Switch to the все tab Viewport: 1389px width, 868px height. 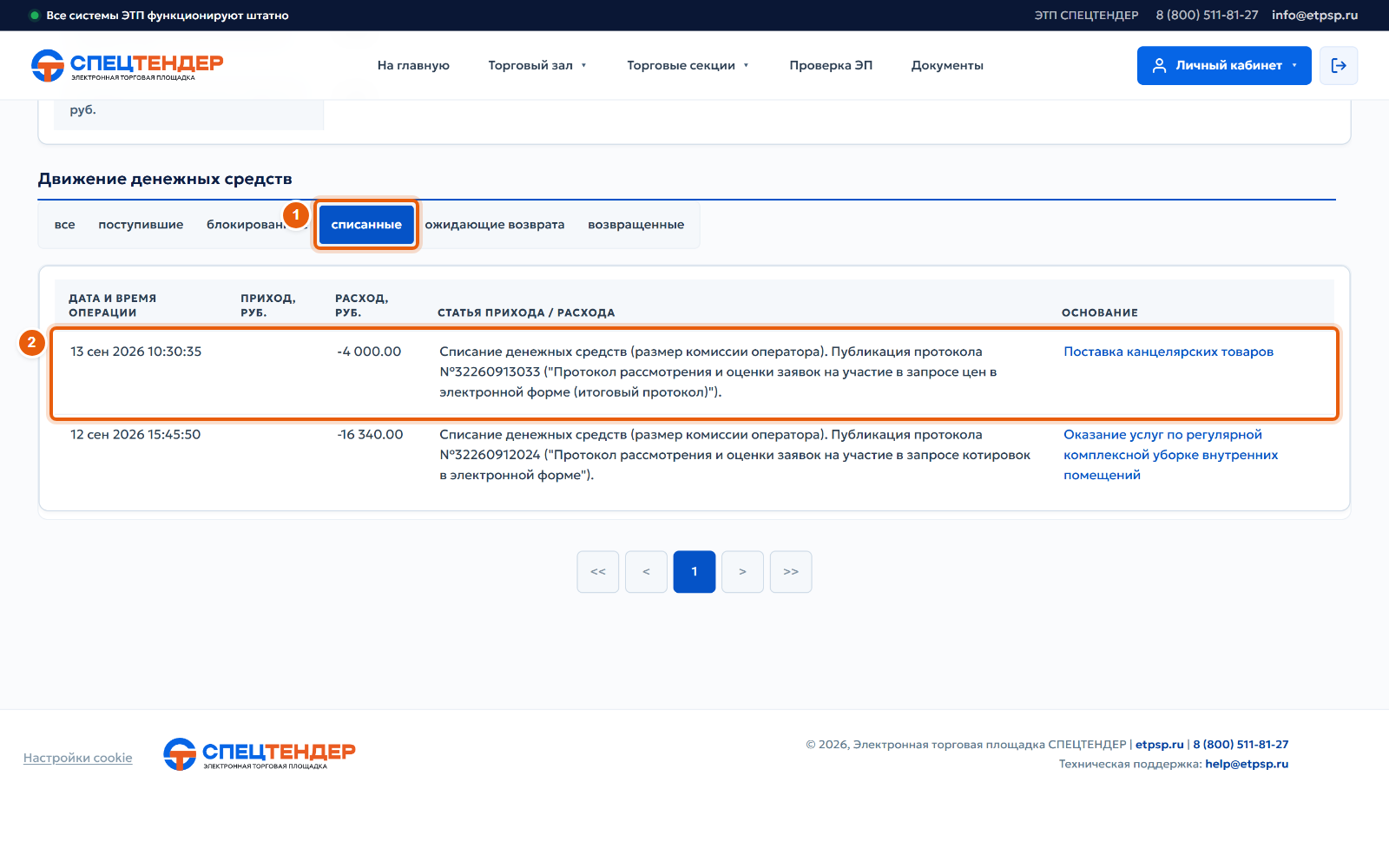coord(64,225)
